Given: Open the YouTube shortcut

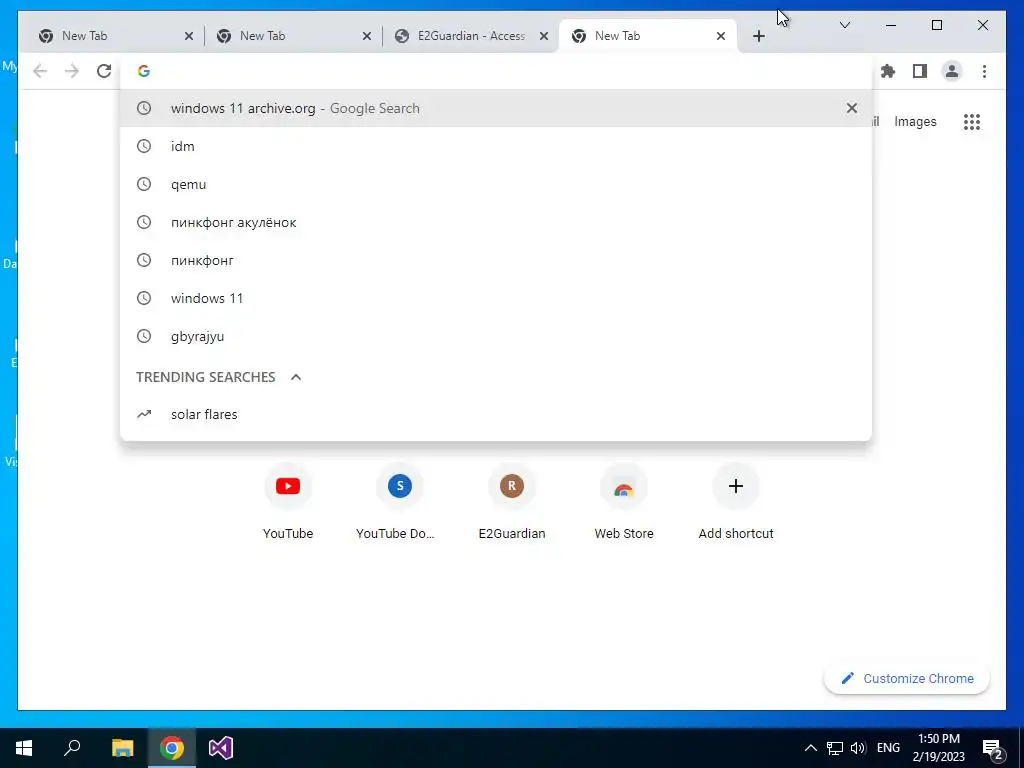Looking at the screenshot, I should tap(288, 501).
